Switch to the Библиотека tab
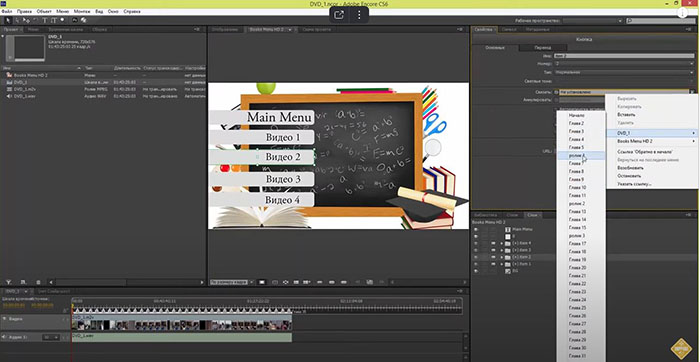 [485, 215]
